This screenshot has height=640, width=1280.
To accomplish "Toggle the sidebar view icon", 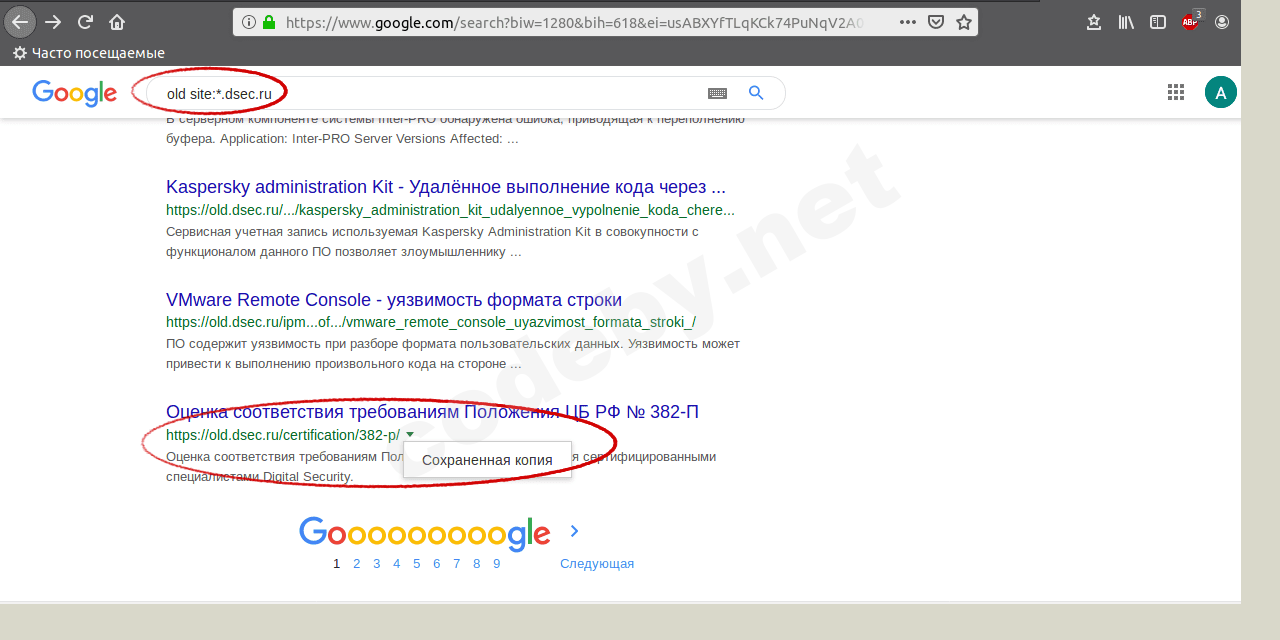I will pos(1158,22).
